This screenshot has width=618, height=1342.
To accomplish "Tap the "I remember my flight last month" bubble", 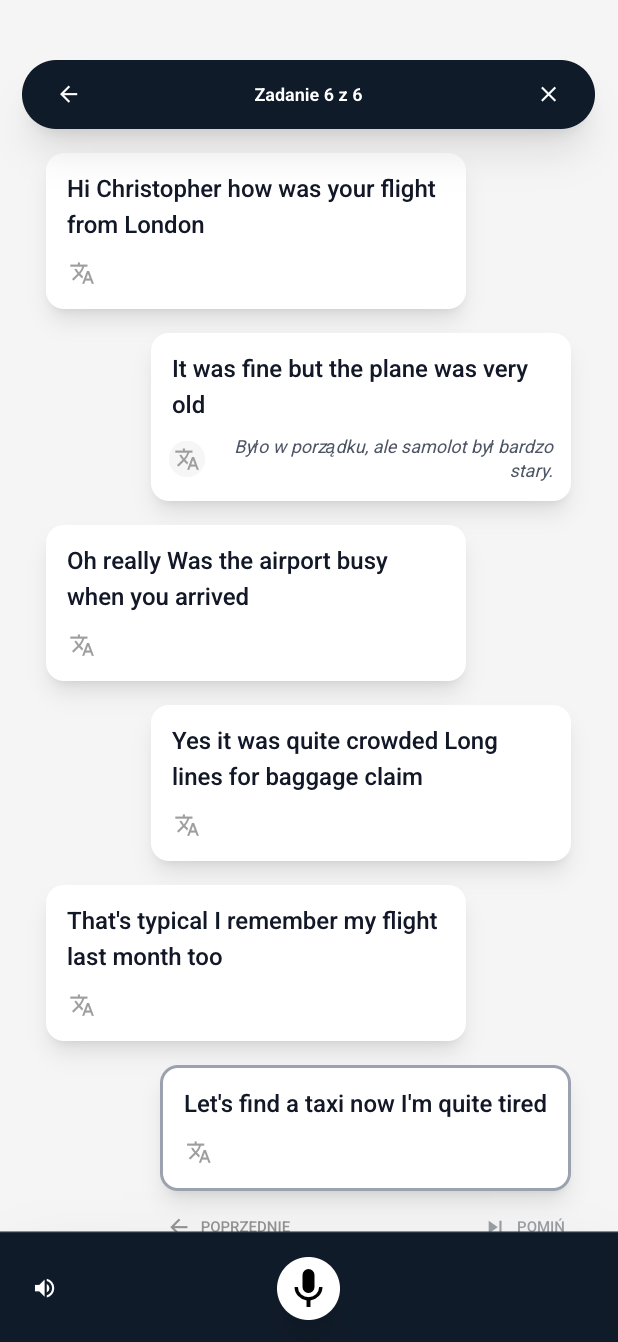I will pyautogui.click(x=252, y=939).
